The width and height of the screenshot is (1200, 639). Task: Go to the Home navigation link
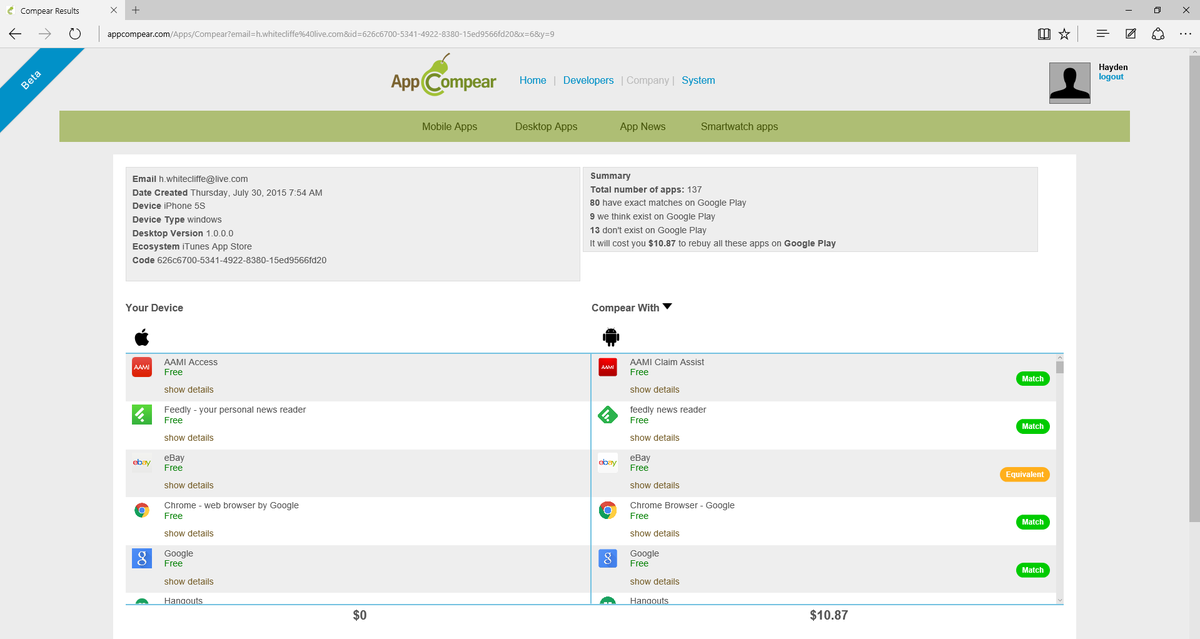533,80
